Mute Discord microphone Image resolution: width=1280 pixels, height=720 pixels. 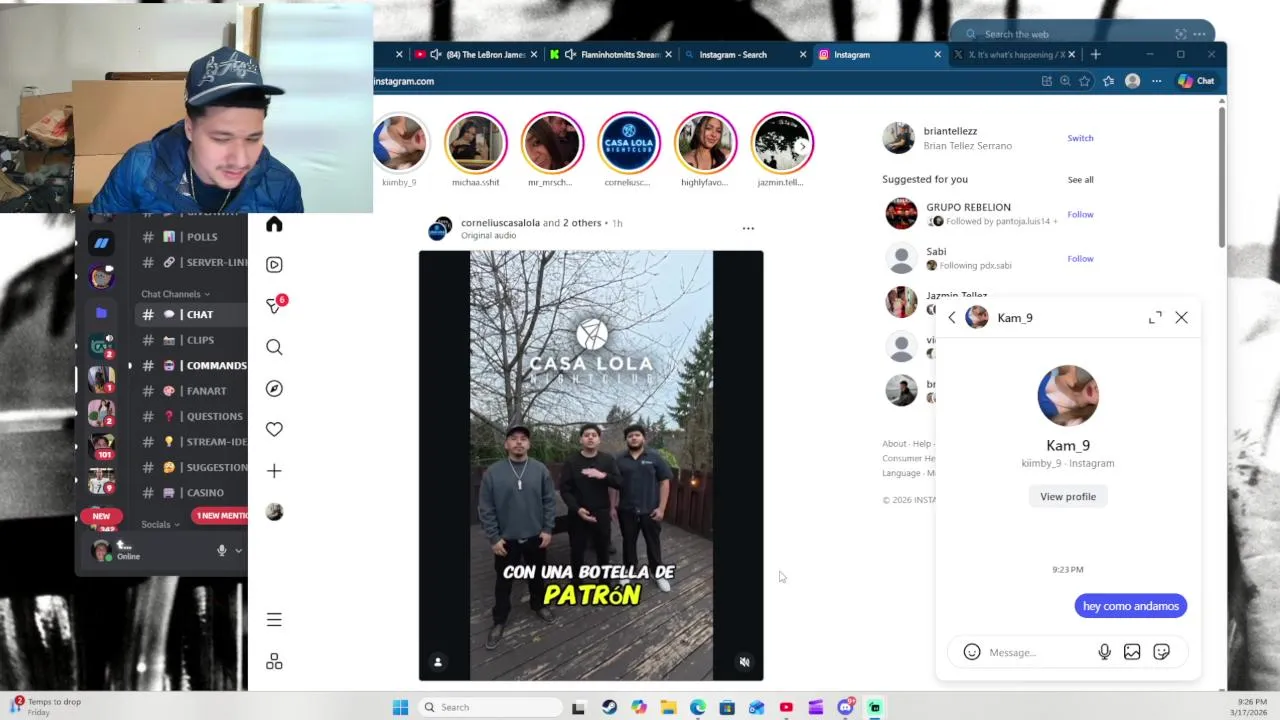coord(222,550)
